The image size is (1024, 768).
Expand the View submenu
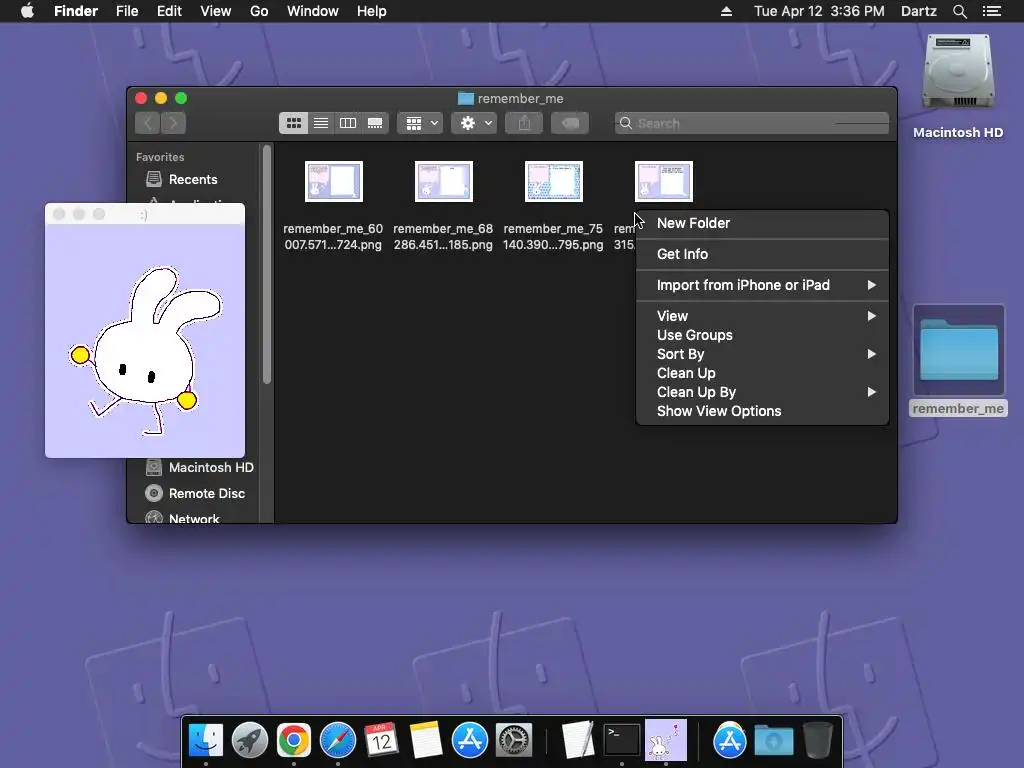click(x=762, y=316)
